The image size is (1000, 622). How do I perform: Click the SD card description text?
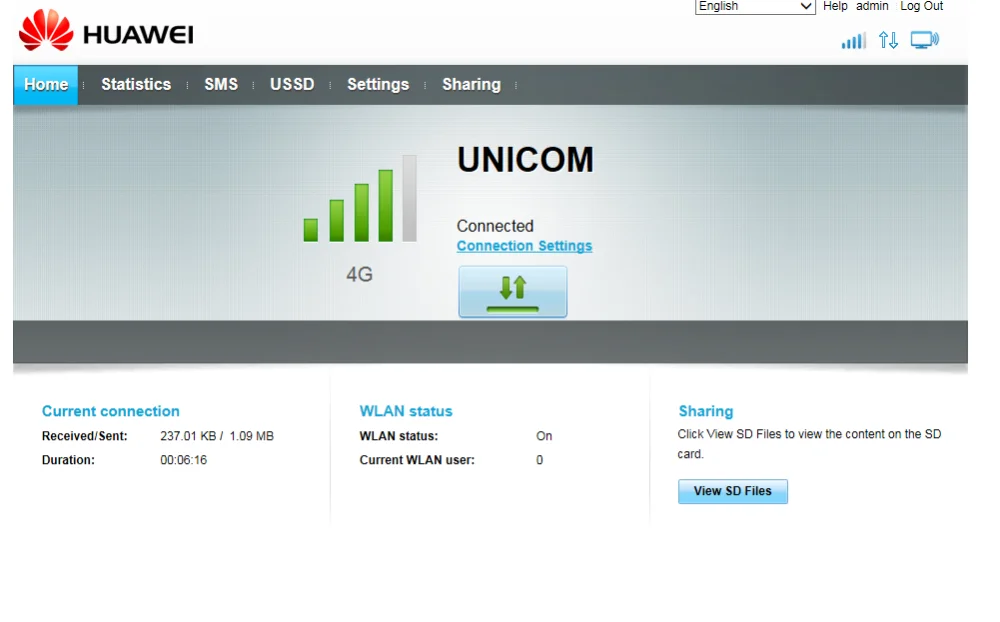(x=809, y=444)
